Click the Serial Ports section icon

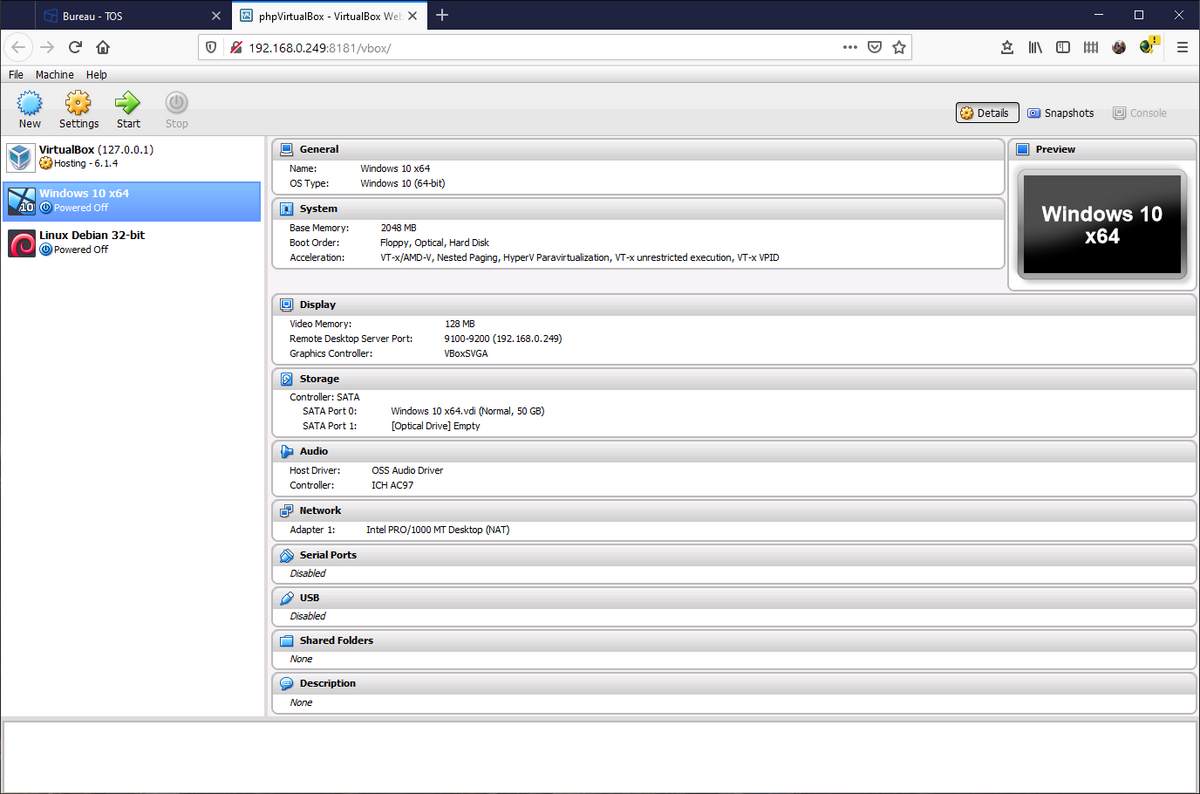coord(286,555)
